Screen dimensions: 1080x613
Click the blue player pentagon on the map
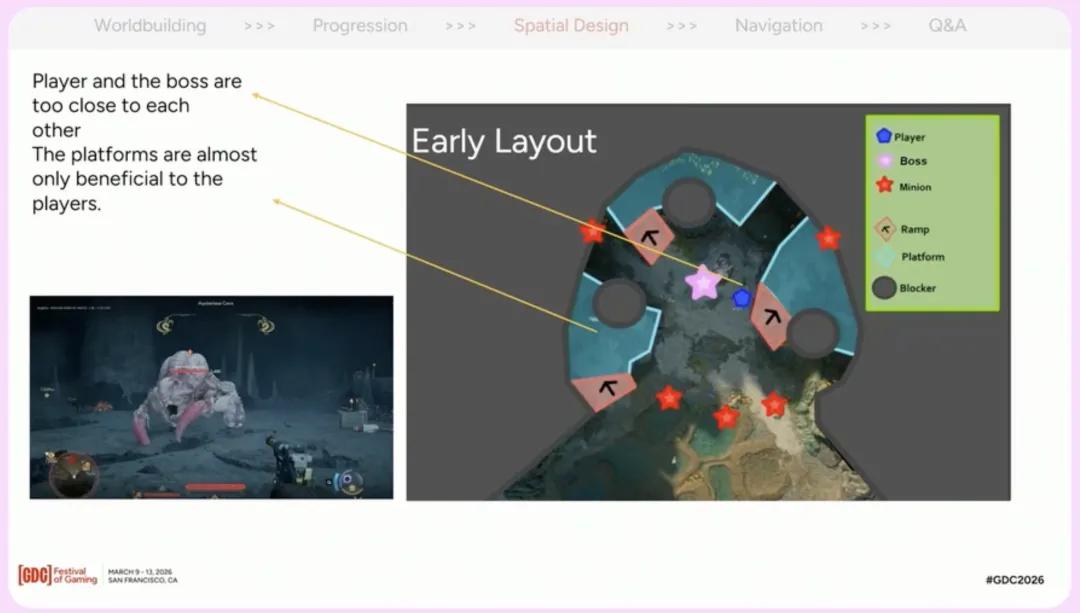click(741, 298)
